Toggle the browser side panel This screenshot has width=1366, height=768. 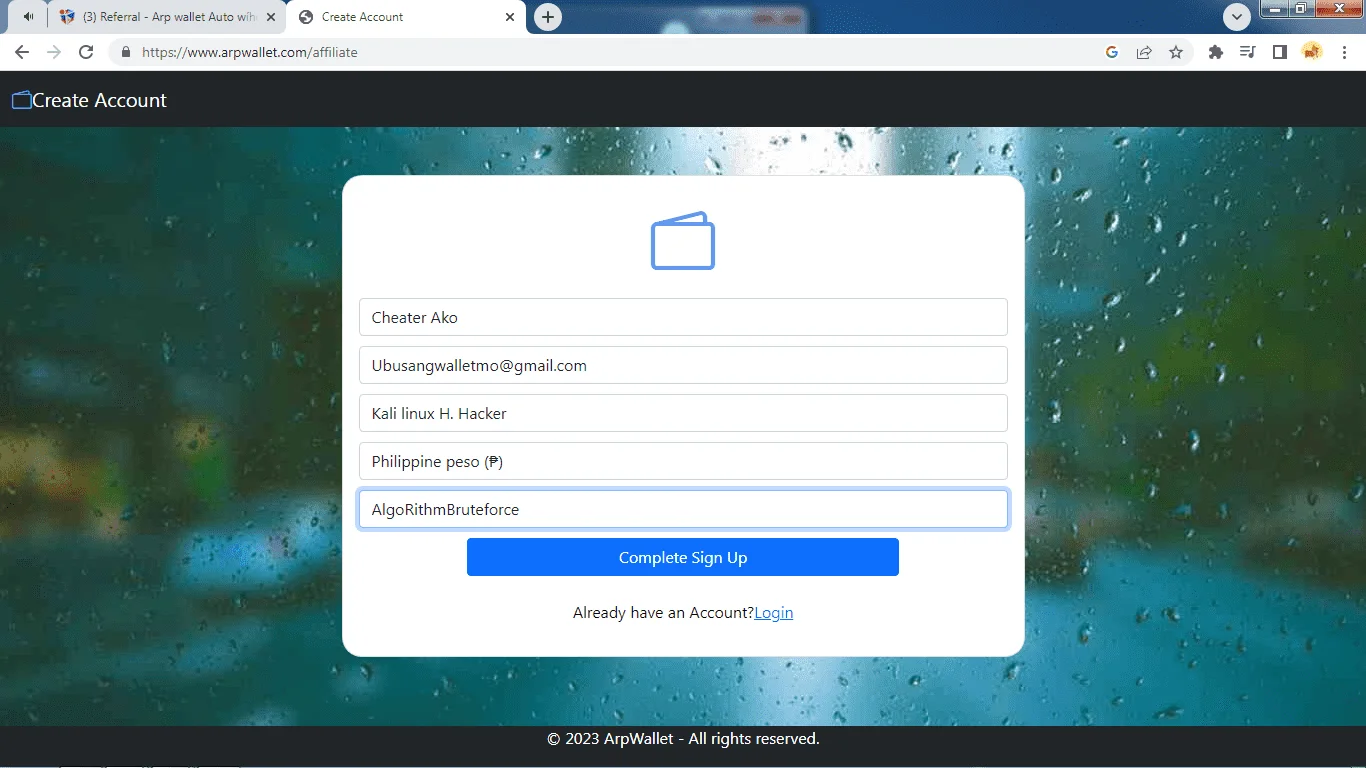tap(1279, 52)
